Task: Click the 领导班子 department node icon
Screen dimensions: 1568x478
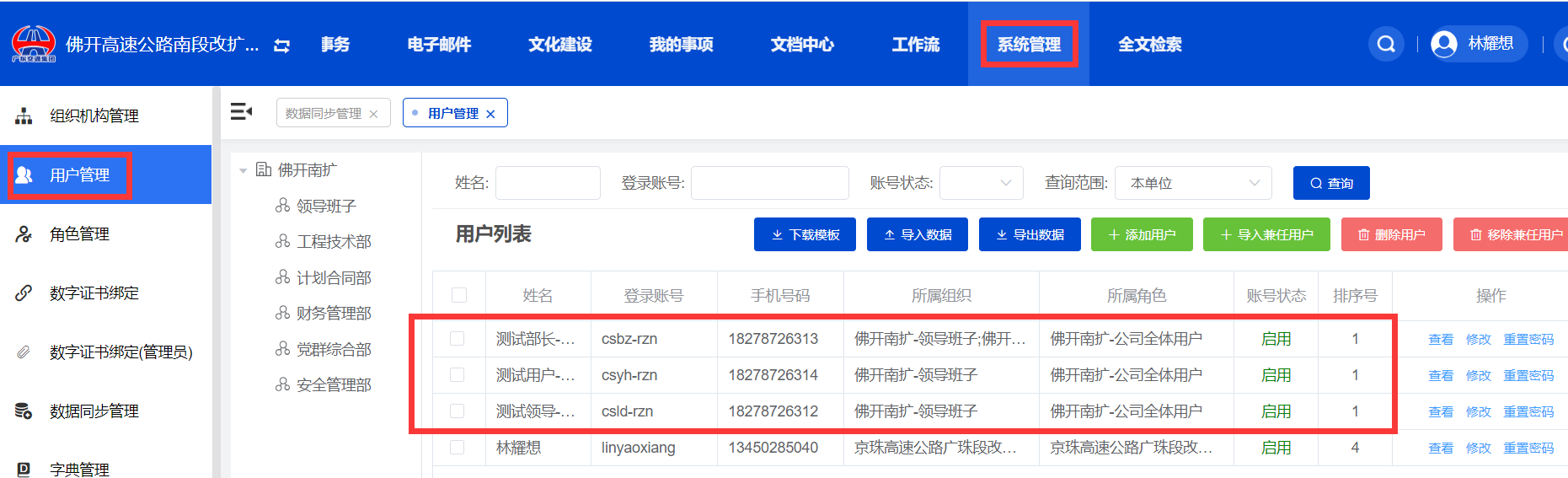Action: click(283, 205)
